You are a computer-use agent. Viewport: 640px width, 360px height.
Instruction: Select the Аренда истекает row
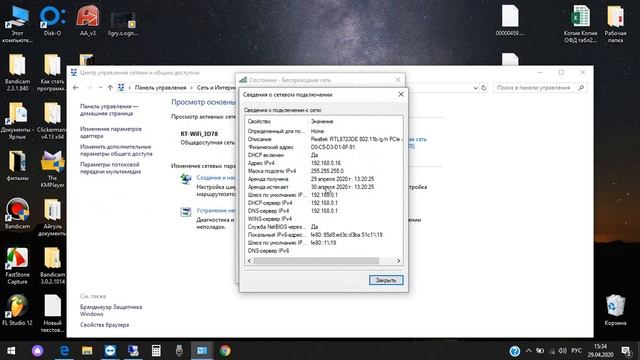click(324, 187)
